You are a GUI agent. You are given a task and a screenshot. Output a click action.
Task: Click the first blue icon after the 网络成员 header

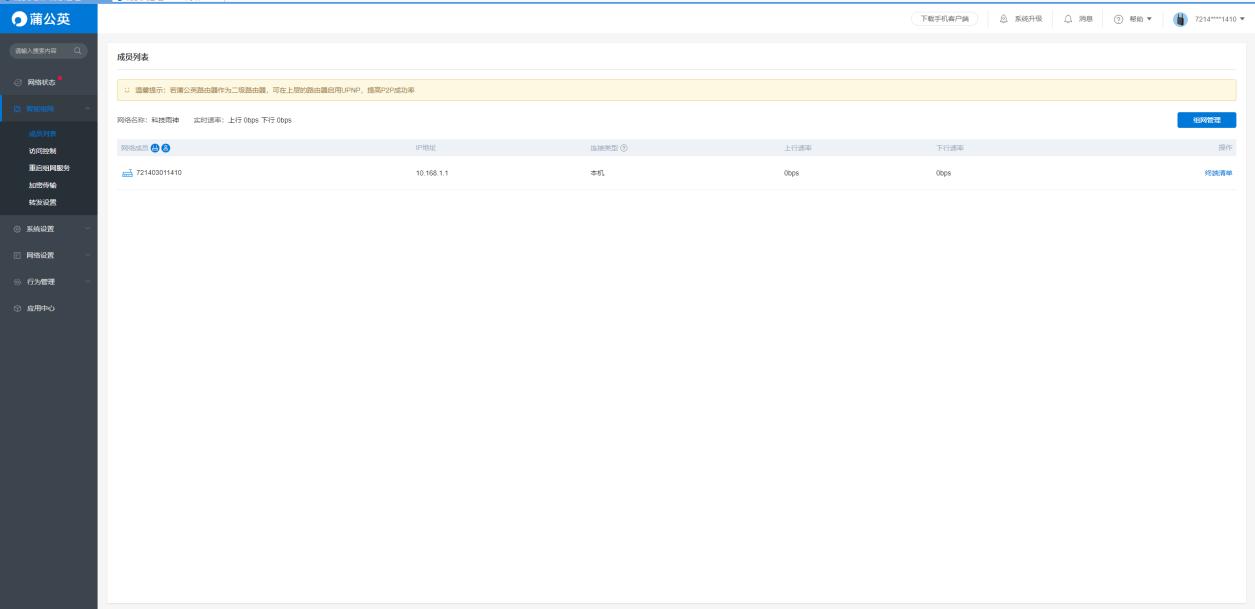click(x=155, y=148)
